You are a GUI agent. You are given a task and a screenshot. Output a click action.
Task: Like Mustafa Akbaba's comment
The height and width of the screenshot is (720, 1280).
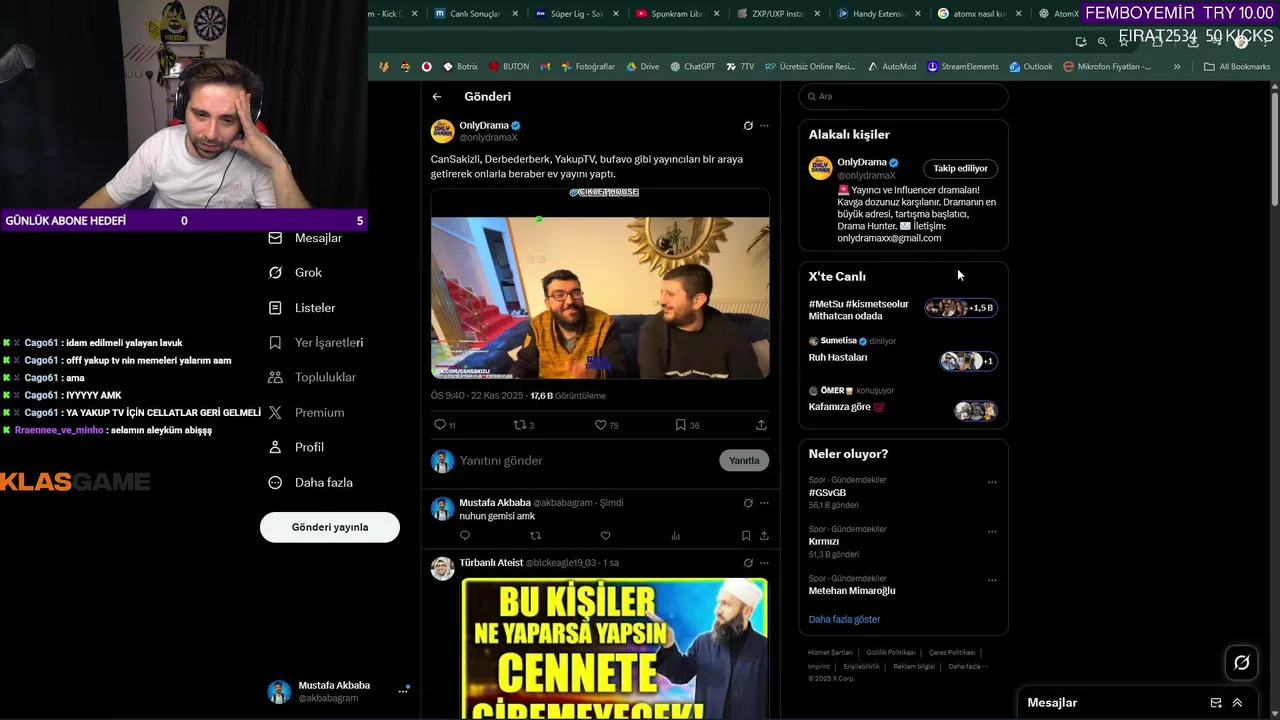click(605, 536)
